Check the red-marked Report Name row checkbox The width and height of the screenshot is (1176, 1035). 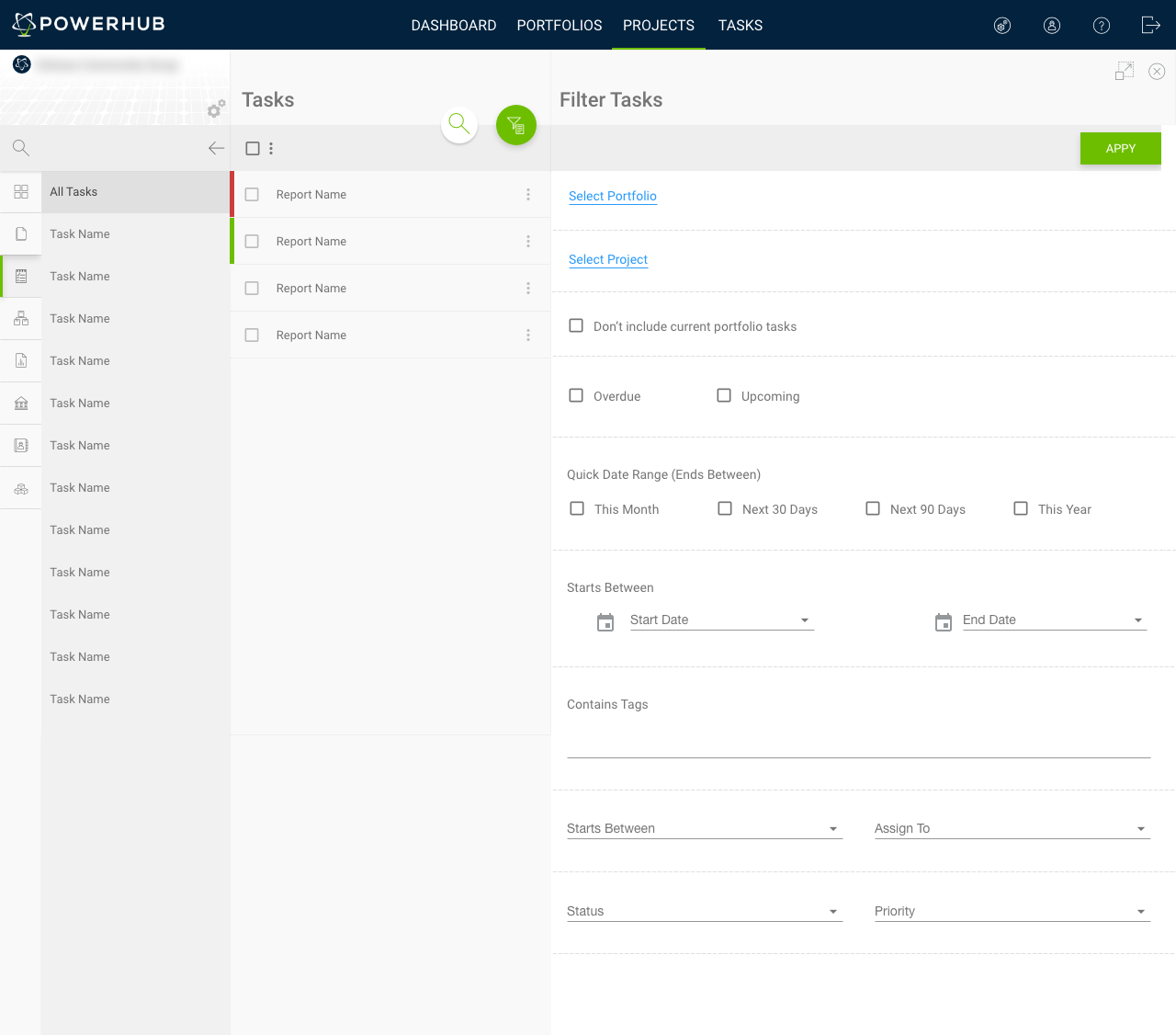(252, 195)
